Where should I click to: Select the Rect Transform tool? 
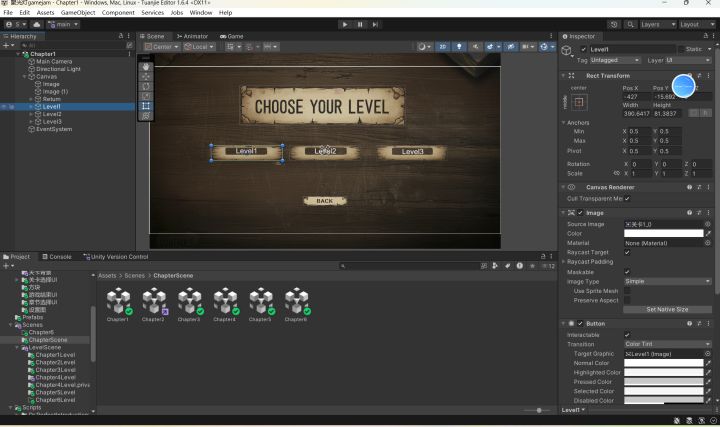click(147, 105)
